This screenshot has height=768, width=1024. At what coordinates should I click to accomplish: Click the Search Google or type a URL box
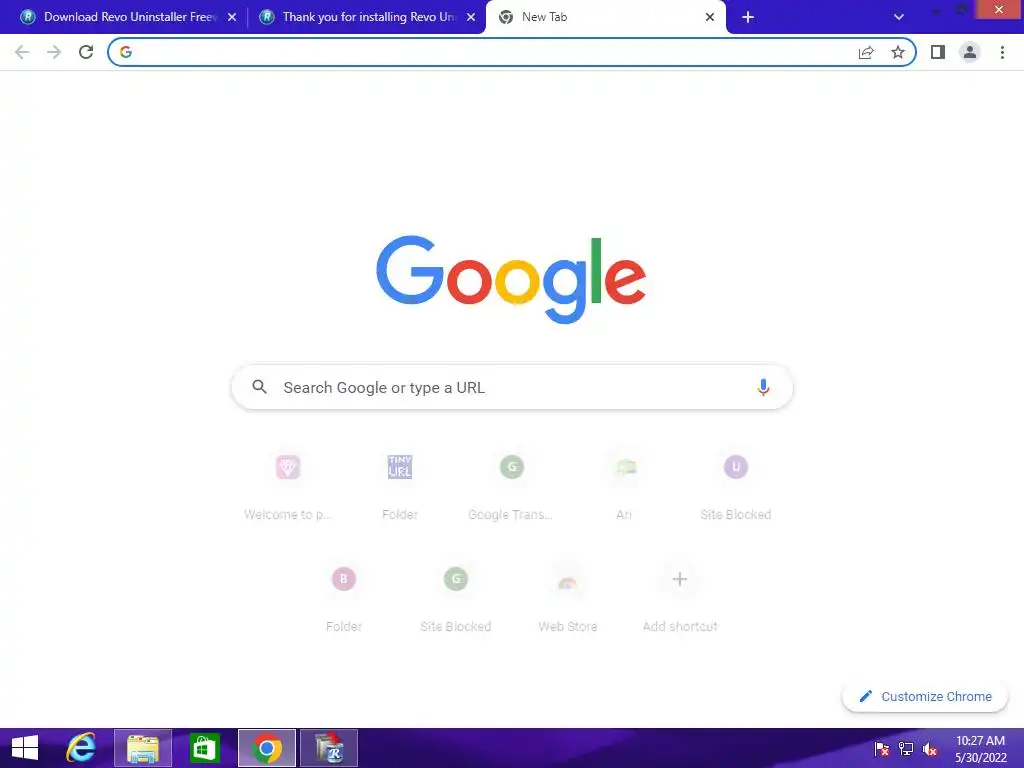513,387
